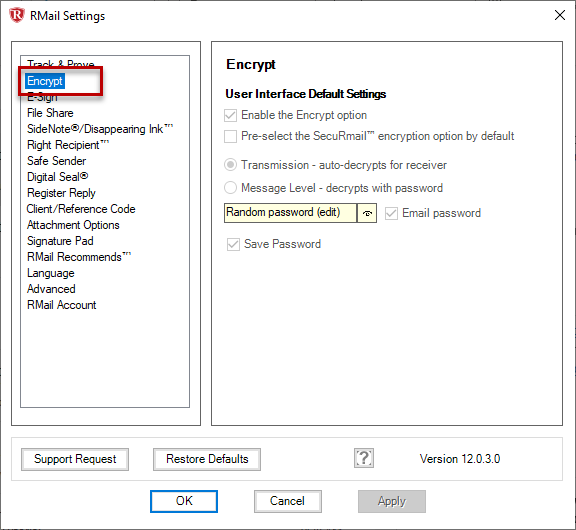Toggle the Save Password checkbox
Image resolution: width=576 pixels, height=530 pixels.
coord(233,244)
